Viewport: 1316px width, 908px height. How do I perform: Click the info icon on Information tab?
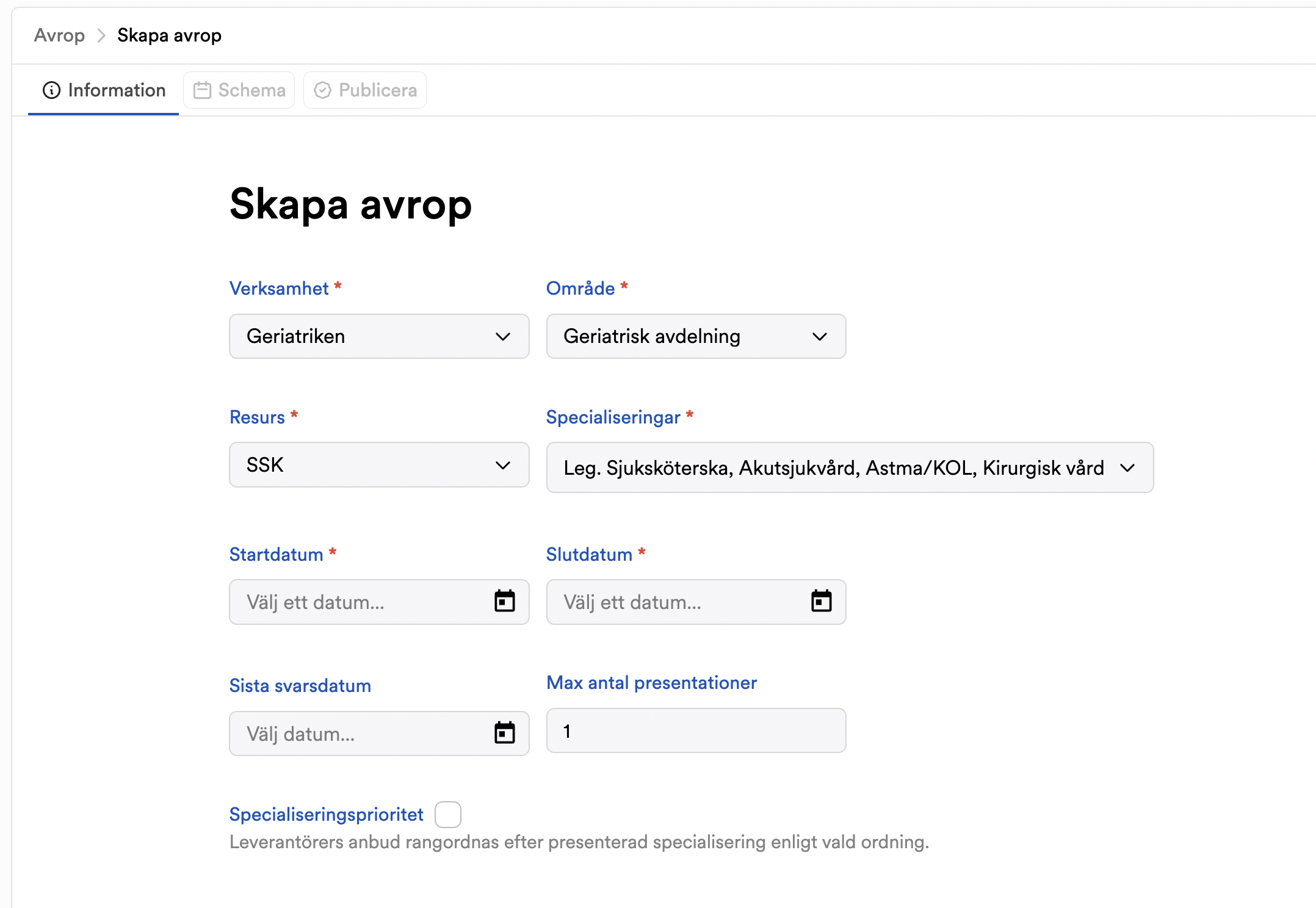tap(51, 90)
